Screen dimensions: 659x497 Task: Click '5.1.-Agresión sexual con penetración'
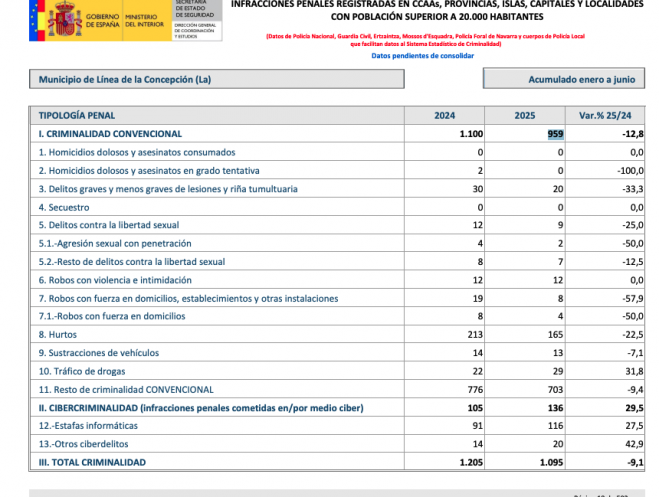pos(115,243)
